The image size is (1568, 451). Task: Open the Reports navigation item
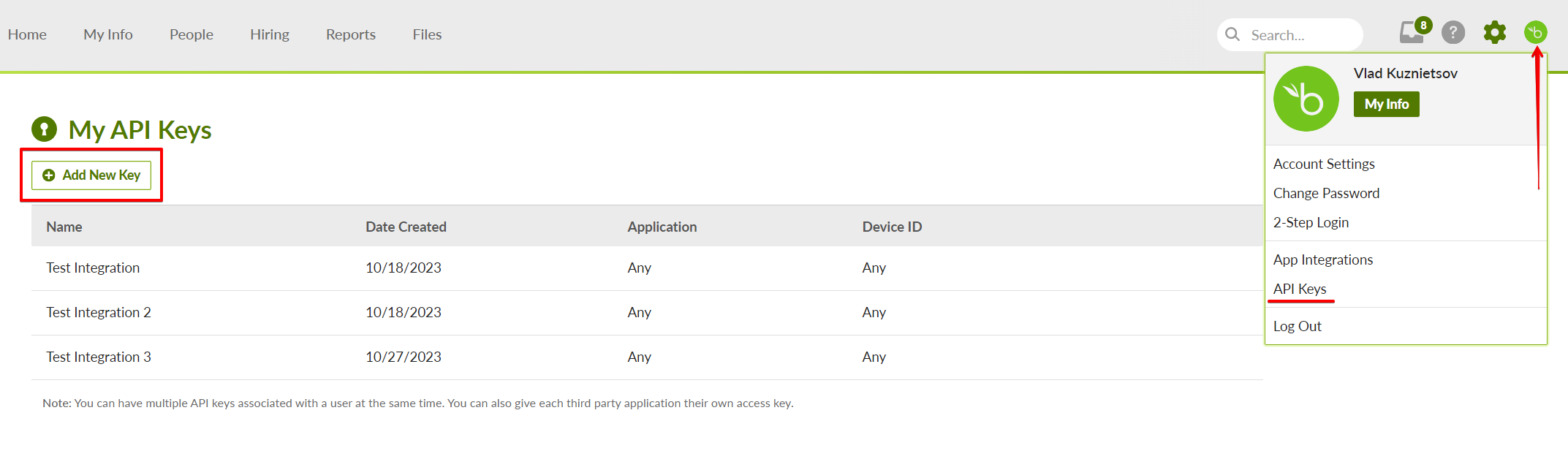point(351,34)
